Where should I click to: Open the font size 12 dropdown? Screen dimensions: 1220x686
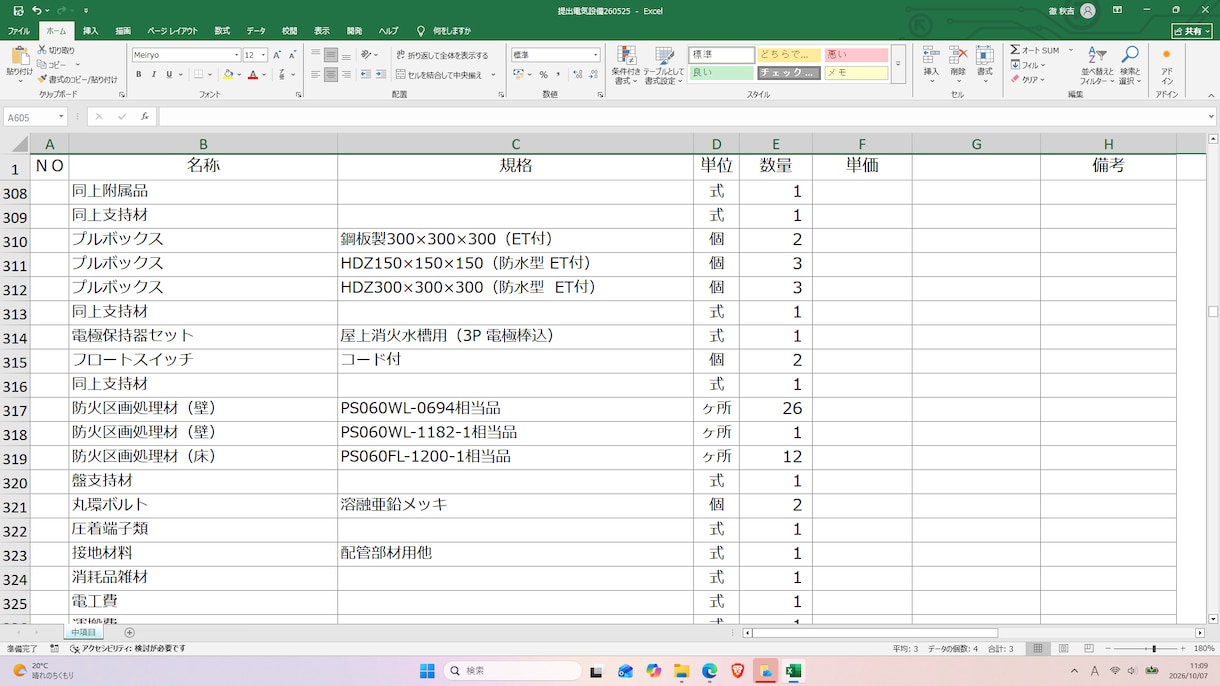coord(263,55)
